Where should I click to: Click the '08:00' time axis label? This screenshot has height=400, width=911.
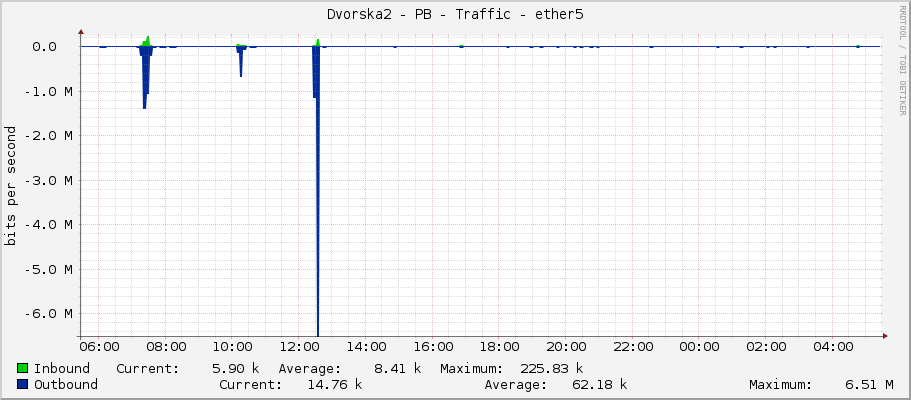166,347
